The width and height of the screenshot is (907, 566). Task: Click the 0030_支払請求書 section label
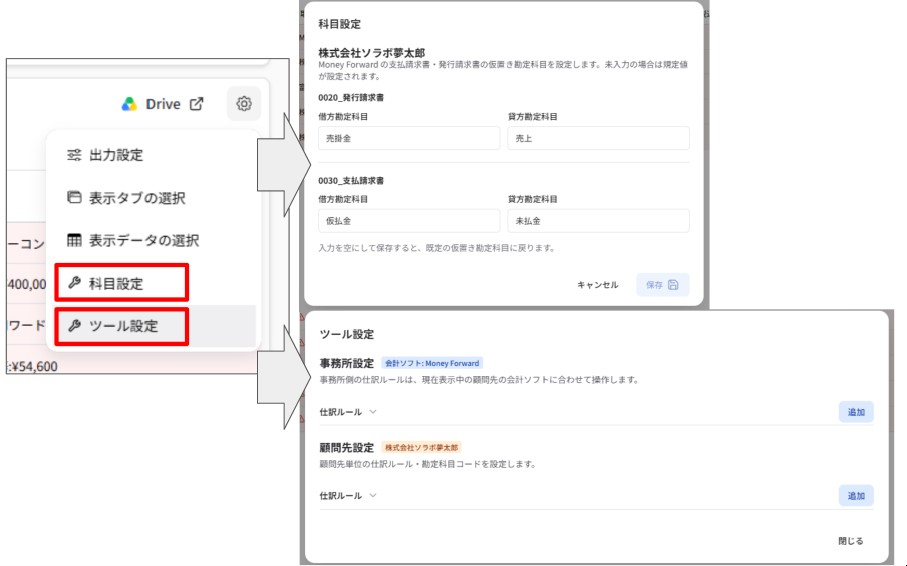tap(351, 181)
